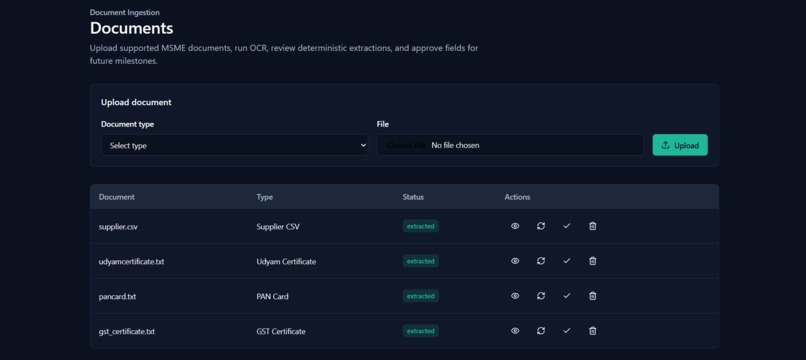Image resolution: width=806 pixels, height=360 pixels.
Task: Click the Status column header
Action: 413,197
